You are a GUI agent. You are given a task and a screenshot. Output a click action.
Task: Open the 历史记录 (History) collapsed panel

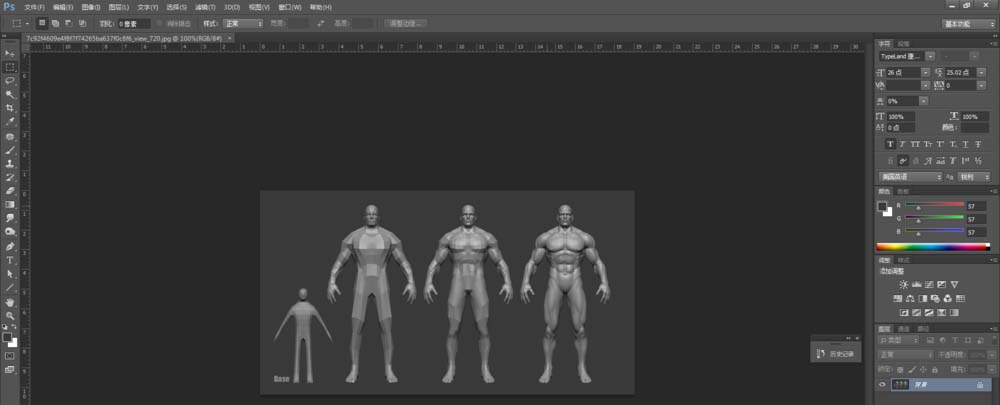836,354
